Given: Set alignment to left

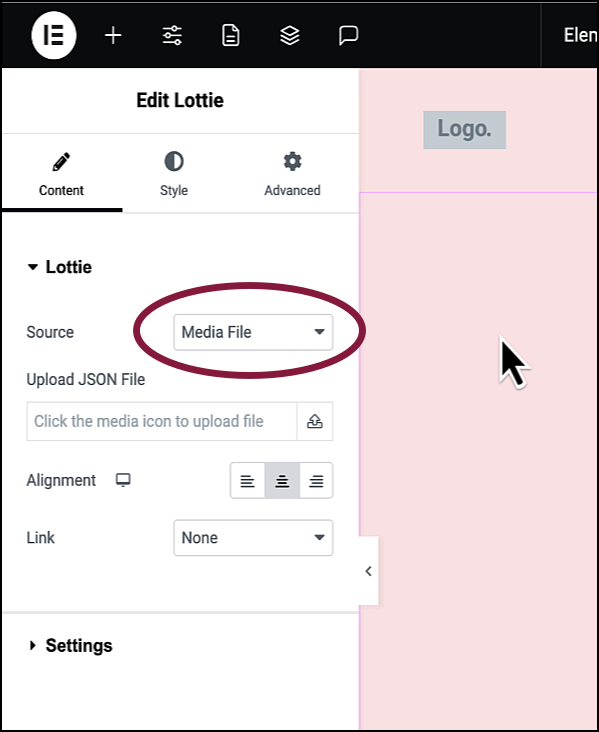Looking at the screenshot, I should coord(247,480).
